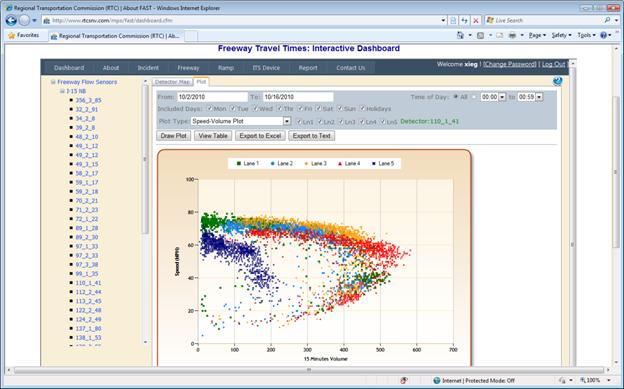
Task: Click the dashboard help globe icon
Action: 557,81
